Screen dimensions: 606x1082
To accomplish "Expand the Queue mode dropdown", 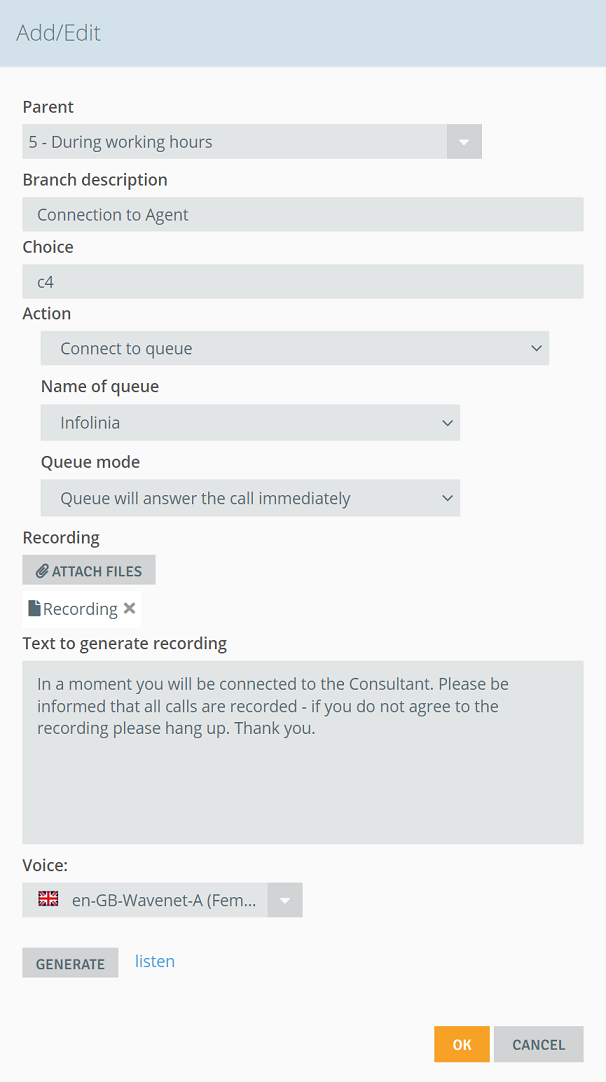I will [x=250, y=498].
